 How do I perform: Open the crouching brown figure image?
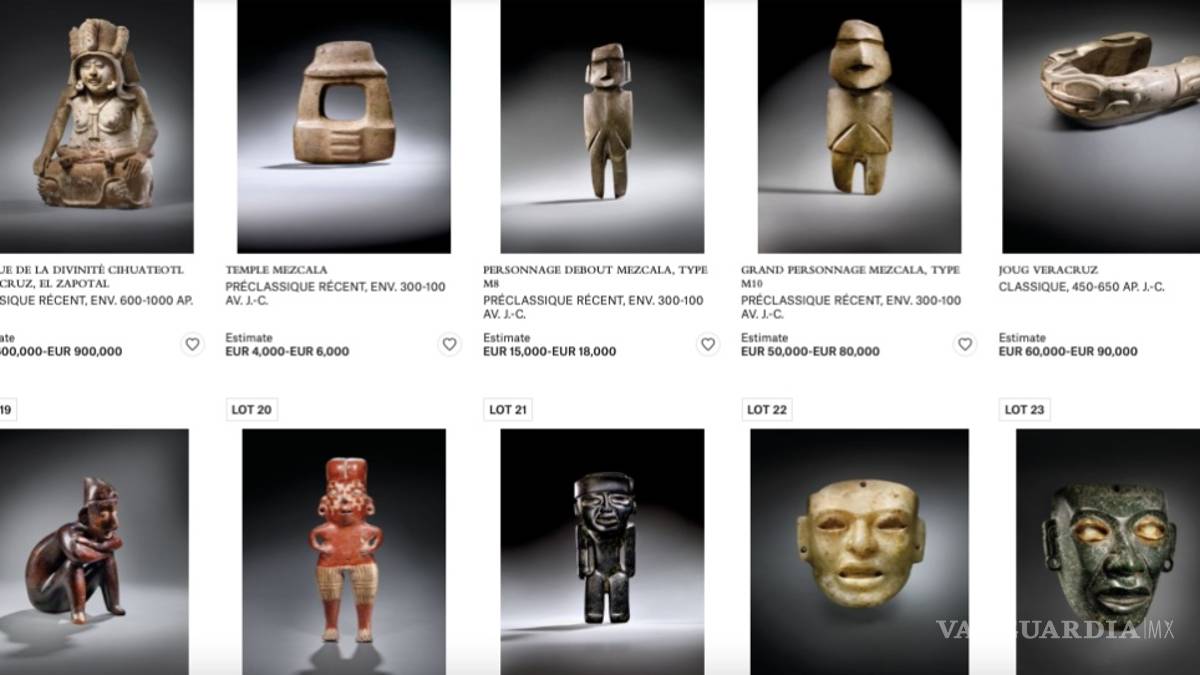(x=94, y=552)
